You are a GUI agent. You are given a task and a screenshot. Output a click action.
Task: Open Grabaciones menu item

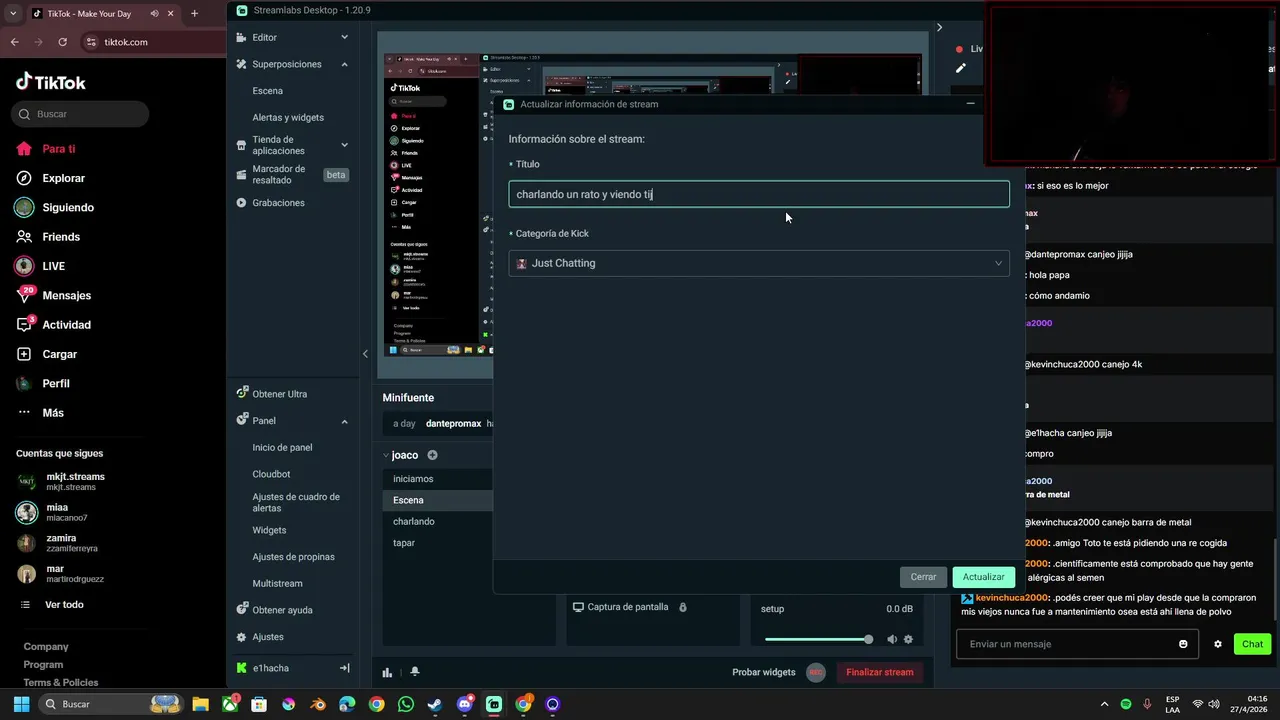pyautogui.click(x=278, y=203)
